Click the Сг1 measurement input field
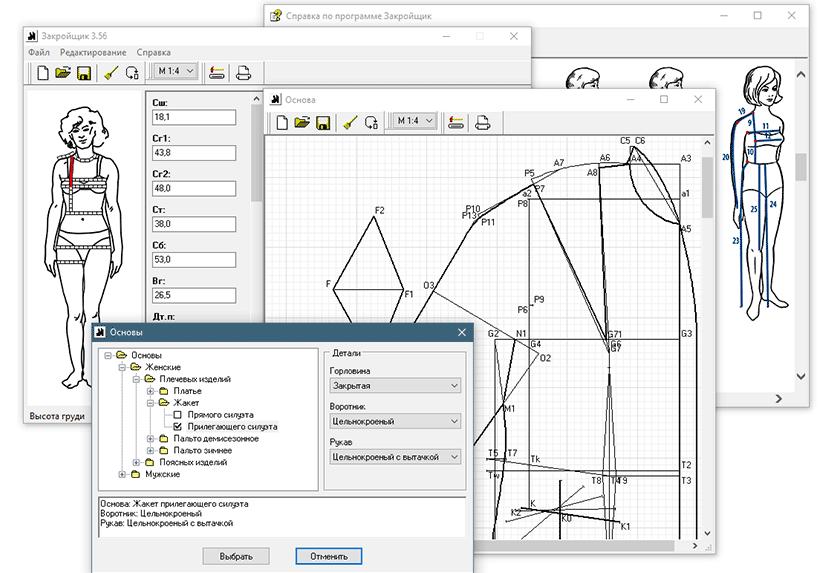 [x=193, y=153]
